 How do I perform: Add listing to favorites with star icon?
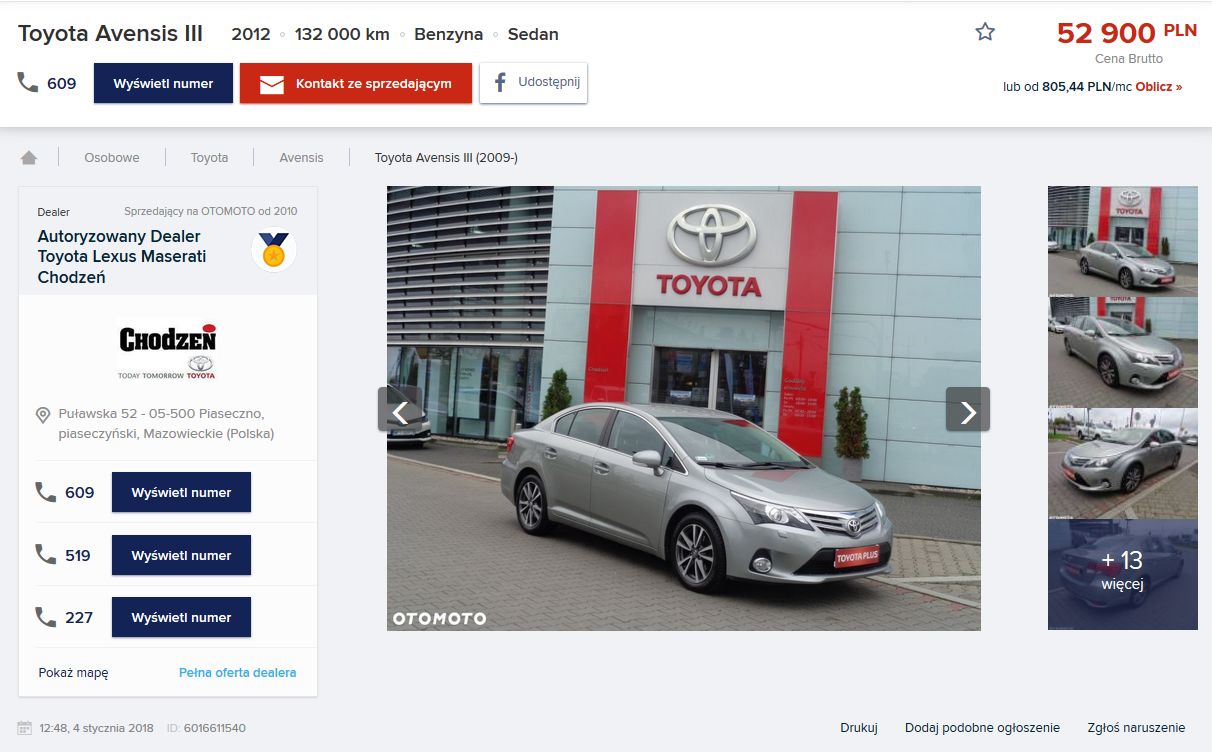point(985,32)
